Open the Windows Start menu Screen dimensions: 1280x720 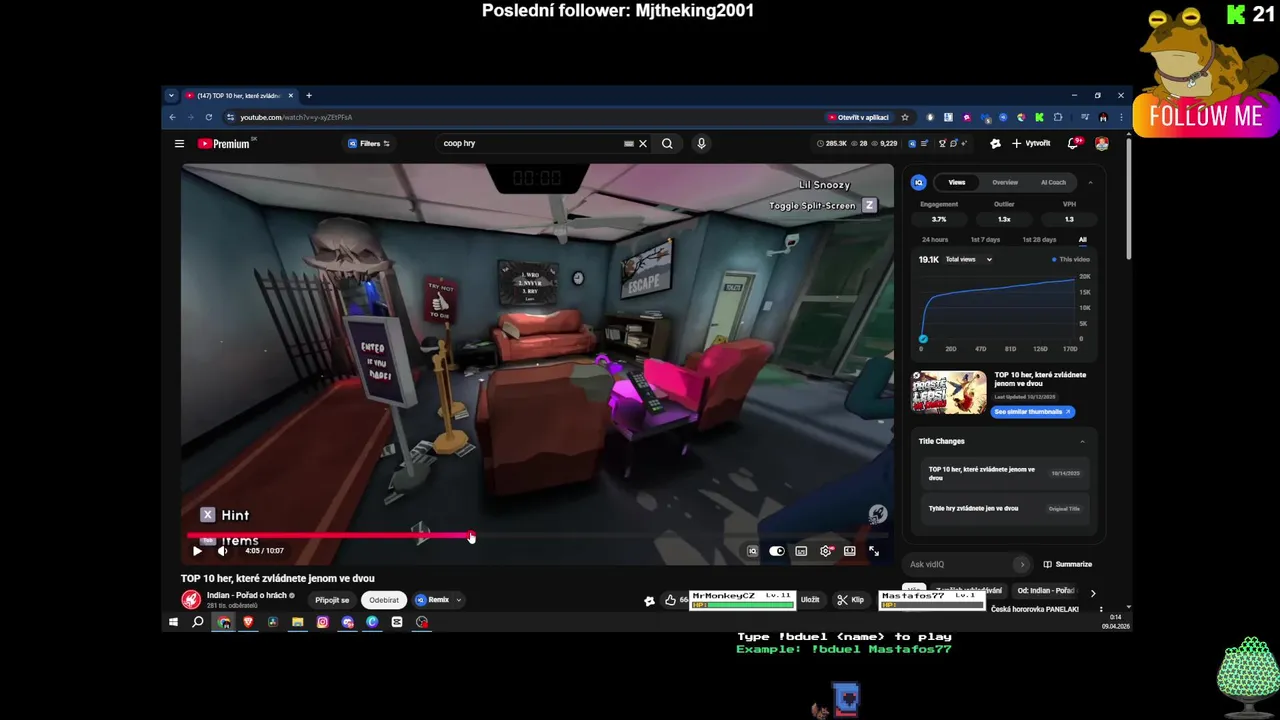click(x=173, y=622)
